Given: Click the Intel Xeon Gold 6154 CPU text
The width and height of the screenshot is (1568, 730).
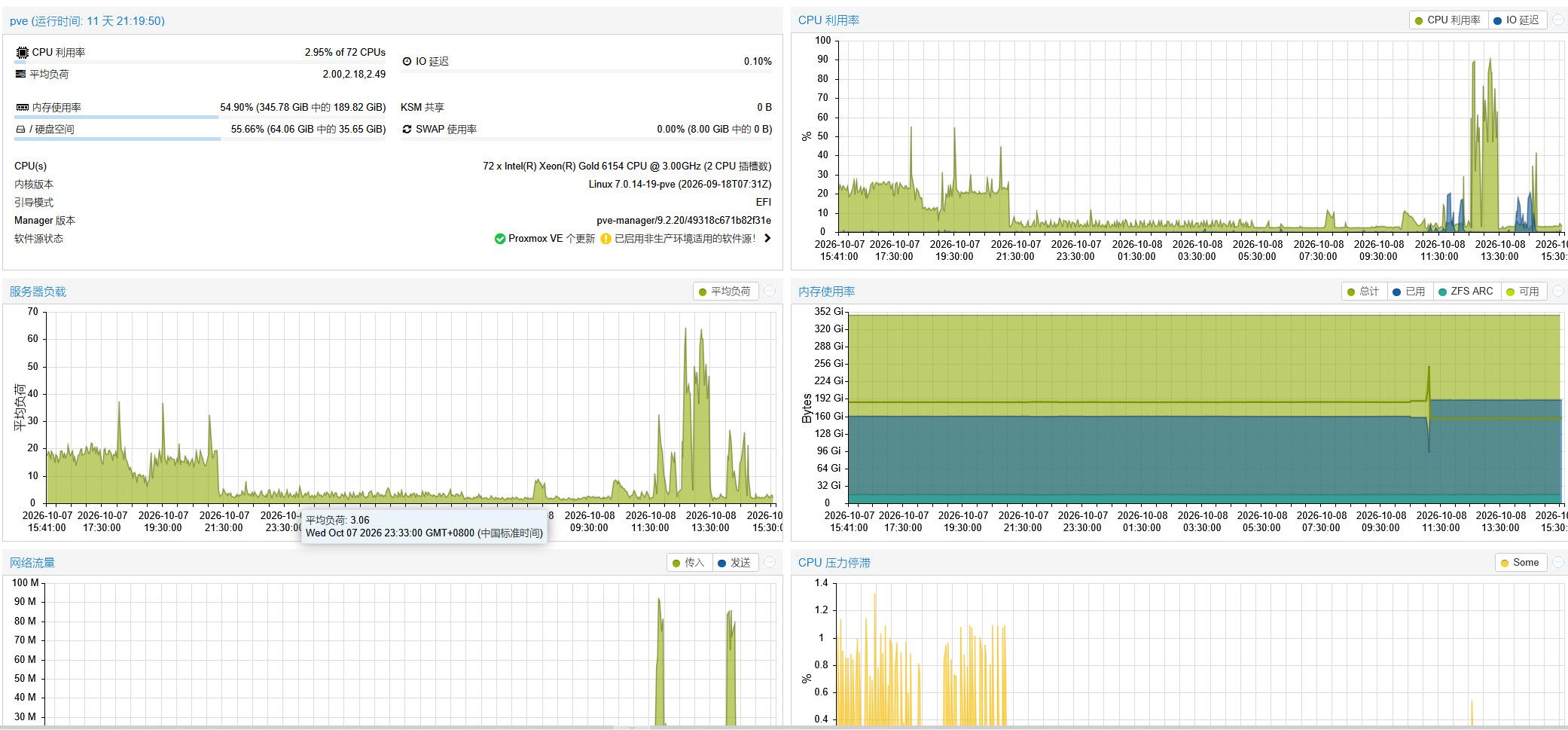Looking at the screenshot, I should [x=627, y=166].
